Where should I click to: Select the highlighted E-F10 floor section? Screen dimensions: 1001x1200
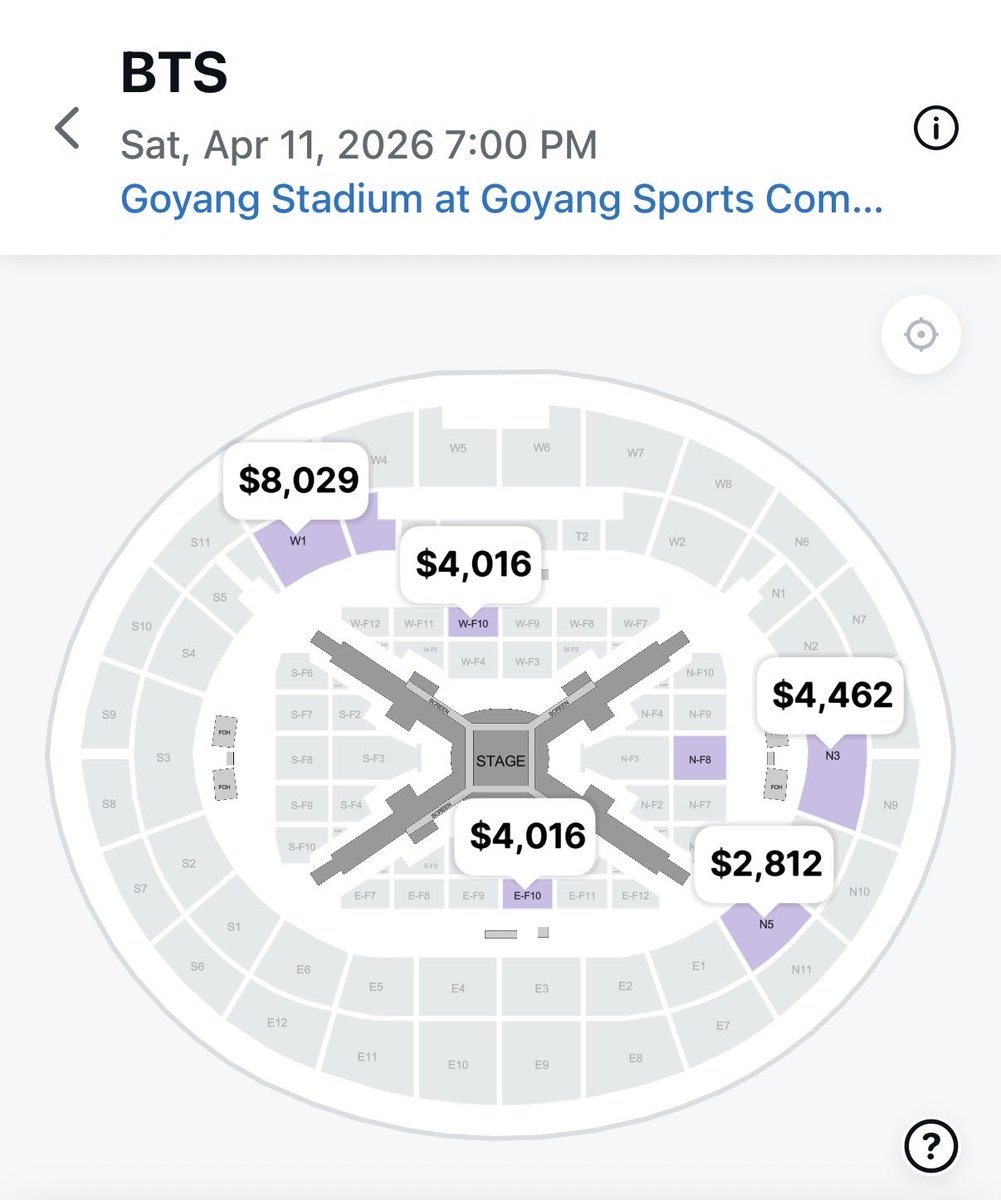point(527,895)
